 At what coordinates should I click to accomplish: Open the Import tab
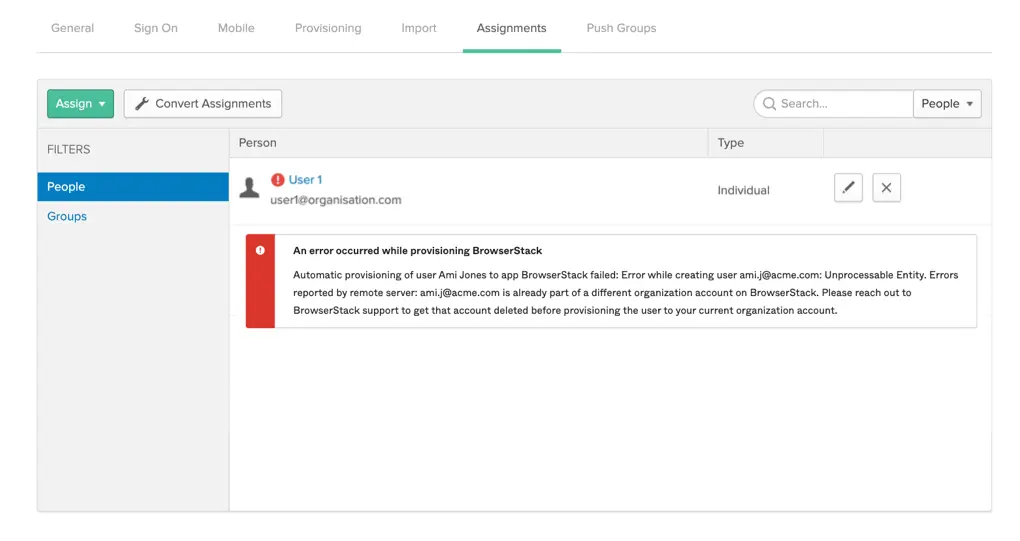pos(419,28)
